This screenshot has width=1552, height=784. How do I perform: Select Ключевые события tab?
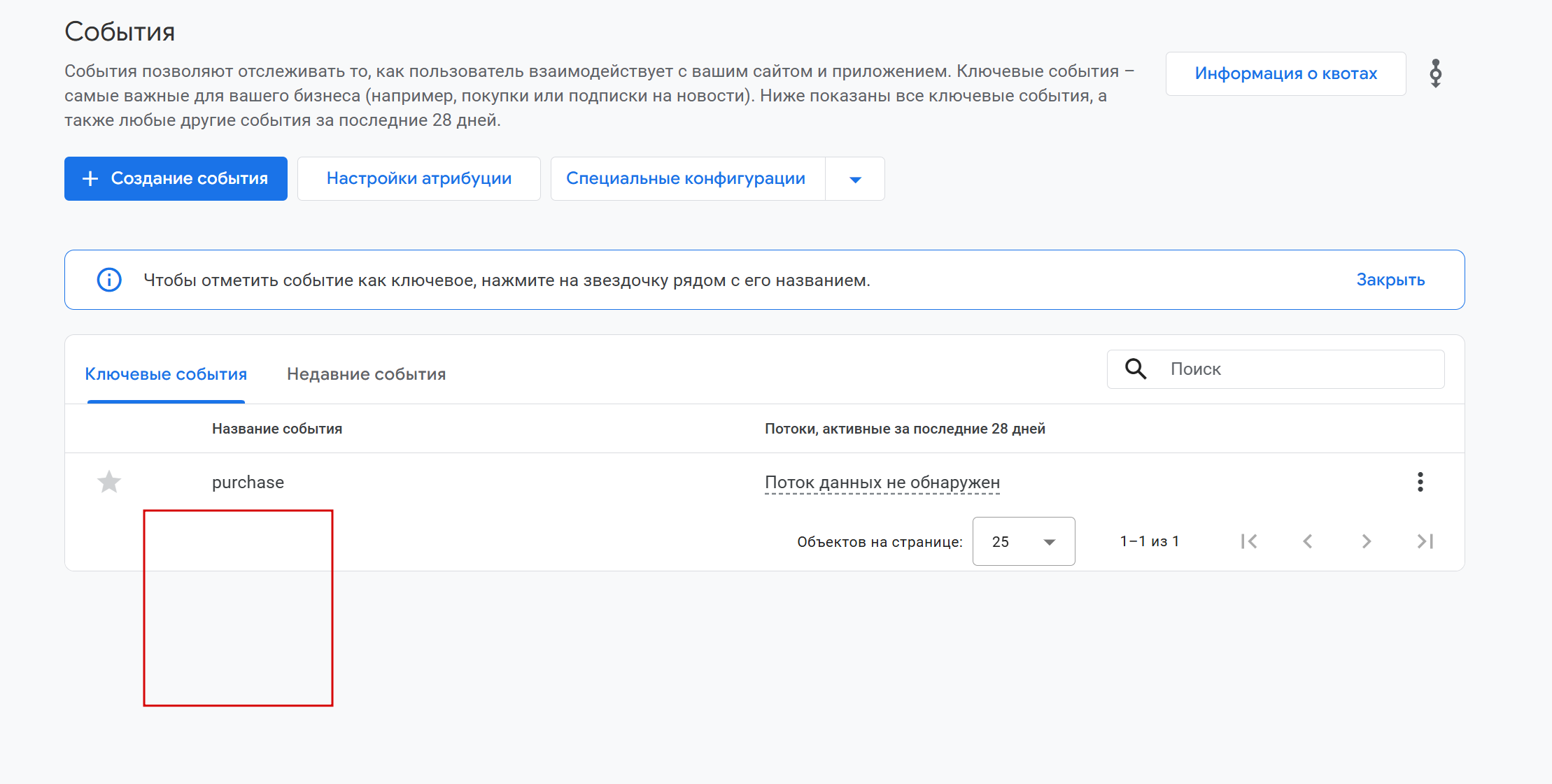pos(166,374)
